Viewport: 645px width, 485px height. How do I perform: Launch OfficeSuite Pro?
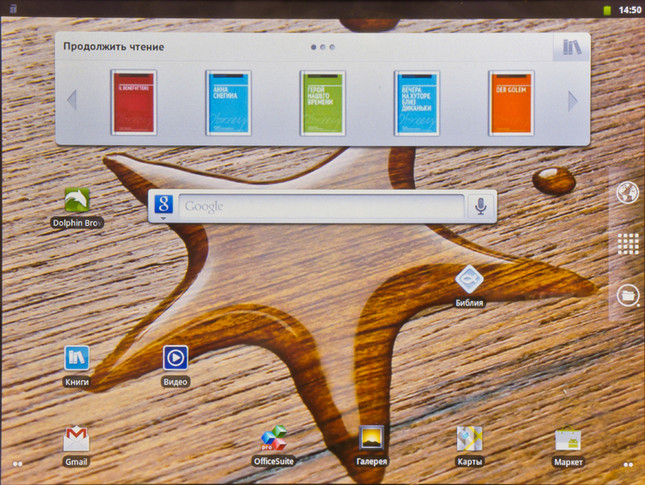274,438
